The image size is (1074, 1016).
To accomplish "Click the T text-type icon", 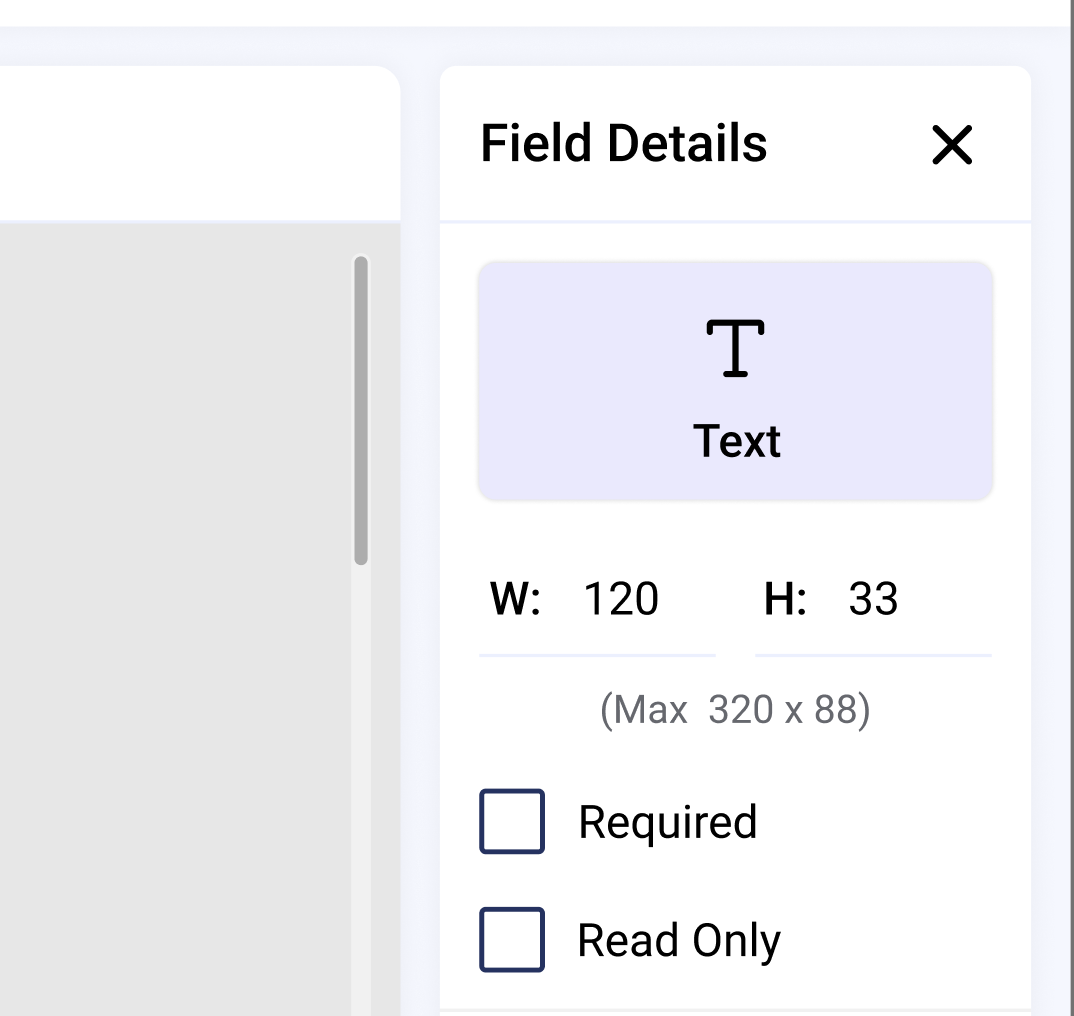I will 736,348.
